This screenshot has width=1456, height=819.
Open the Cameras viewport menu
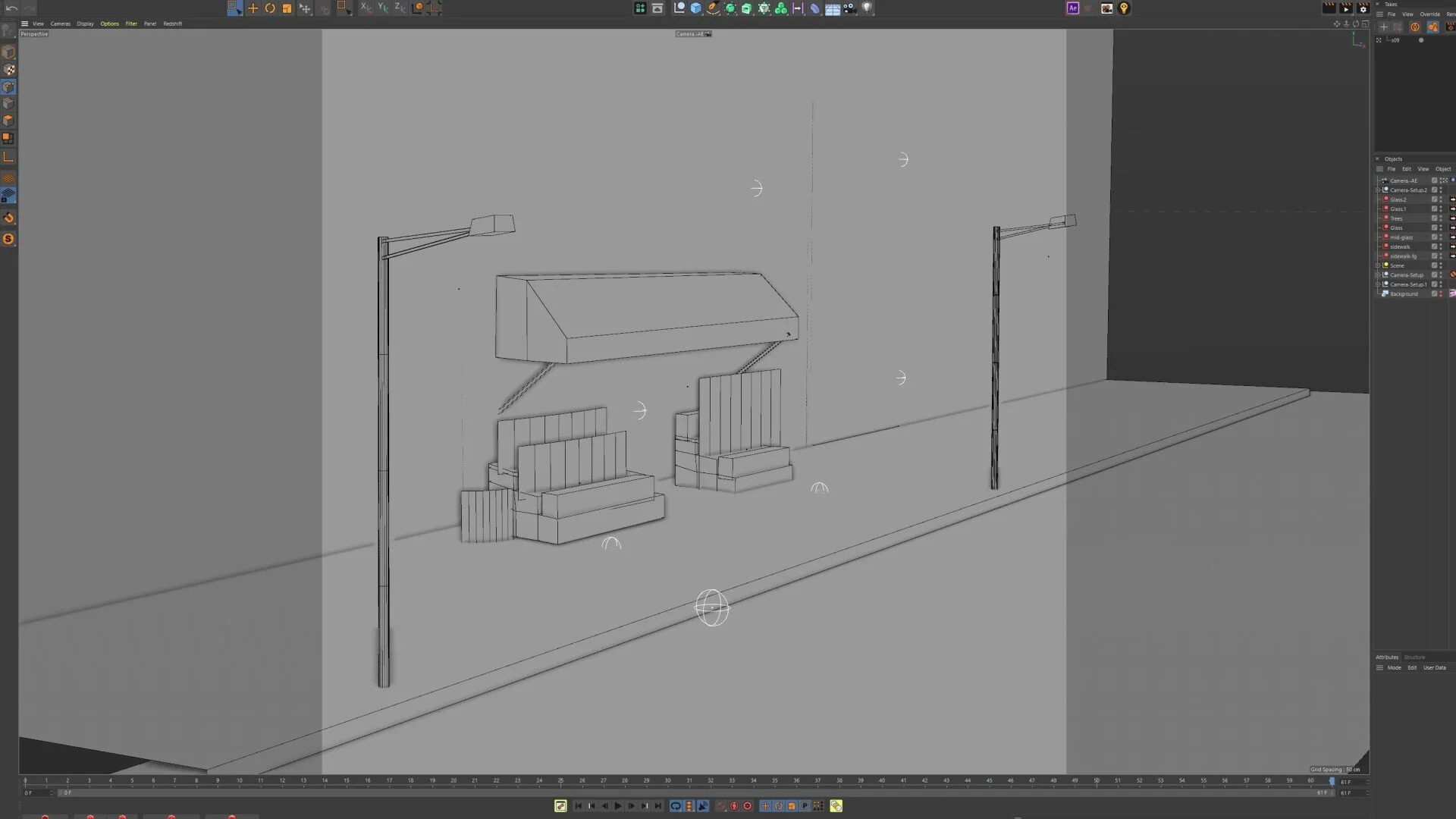pos(60,24)
